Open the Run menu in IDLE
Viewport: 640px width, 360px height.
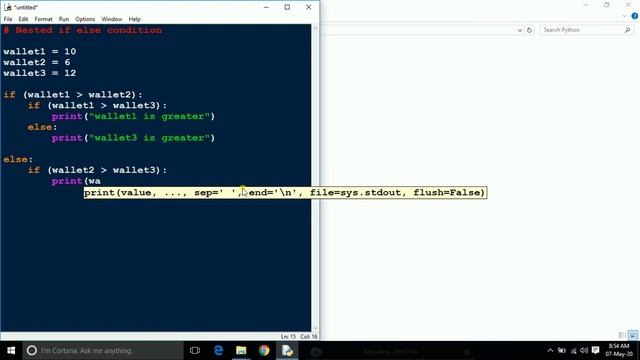pyautogui.click(x=64, y=19)
